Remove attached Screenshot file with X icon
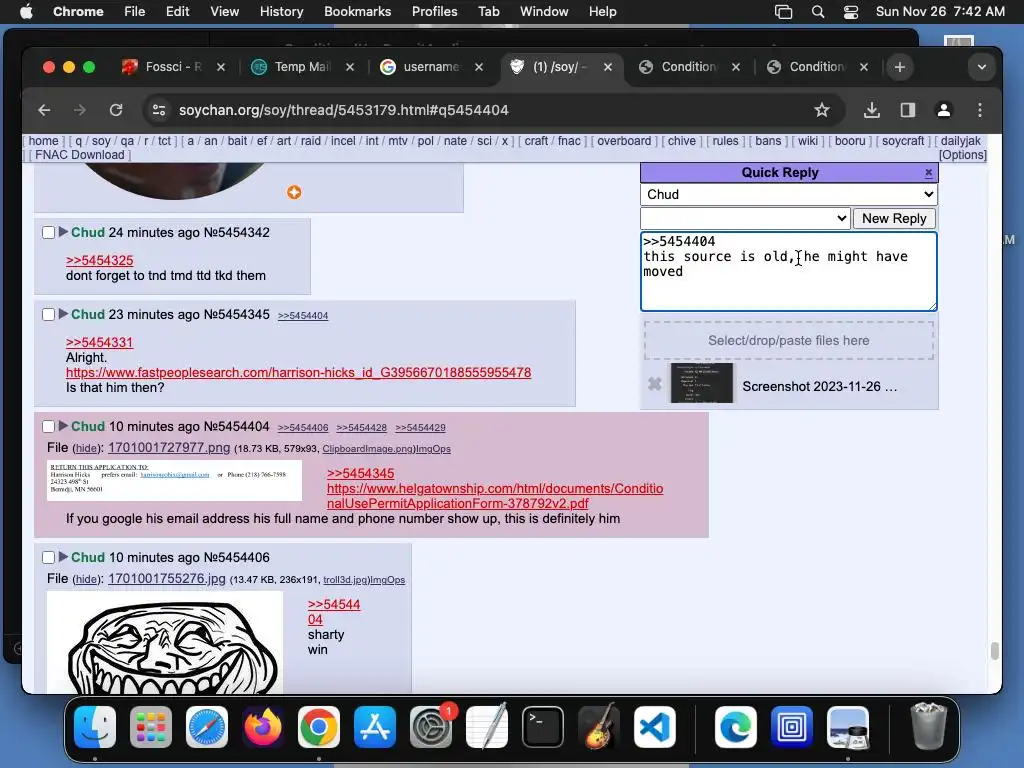The width and height of the screenshot is (1024, 768). (654, 384)
